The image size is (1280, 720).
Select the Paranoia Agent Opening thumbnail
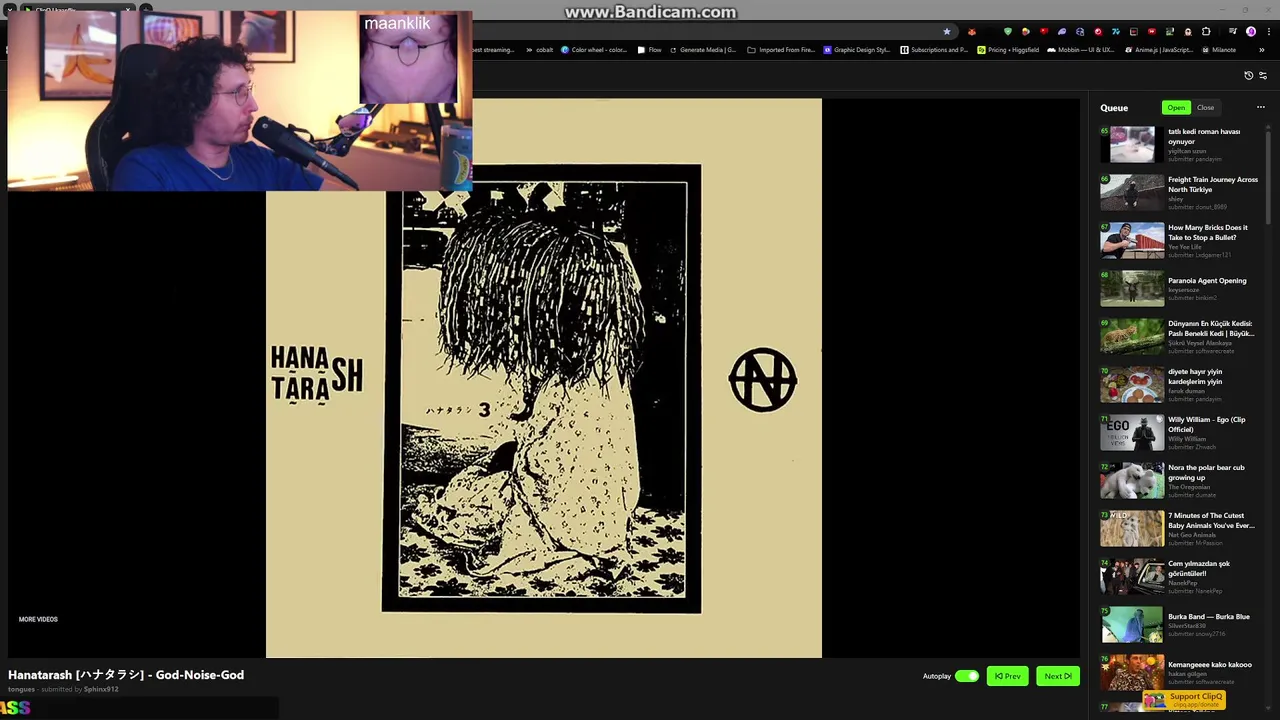pos(1132,288)
